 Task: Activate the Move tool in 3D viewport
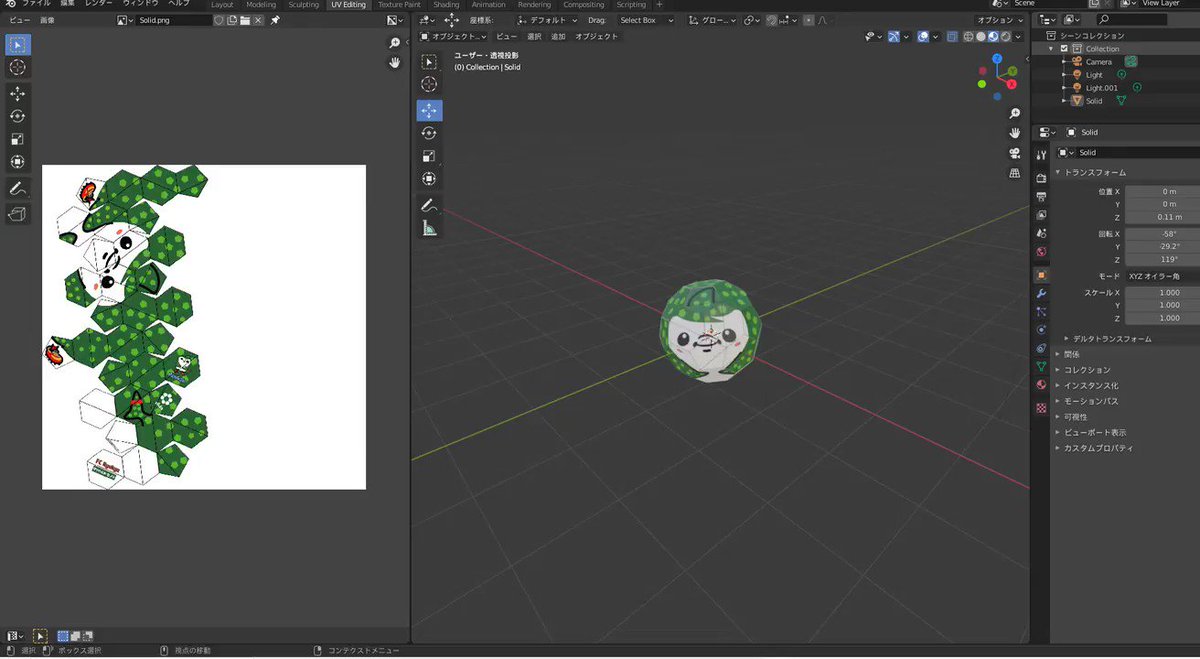429,111
